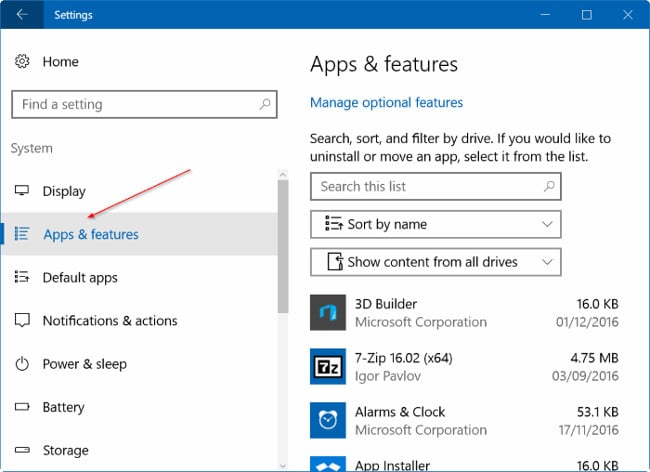Select the 7-Zip 16.02 (x64) entry name

pyautogui.click(x=403, y=358)
